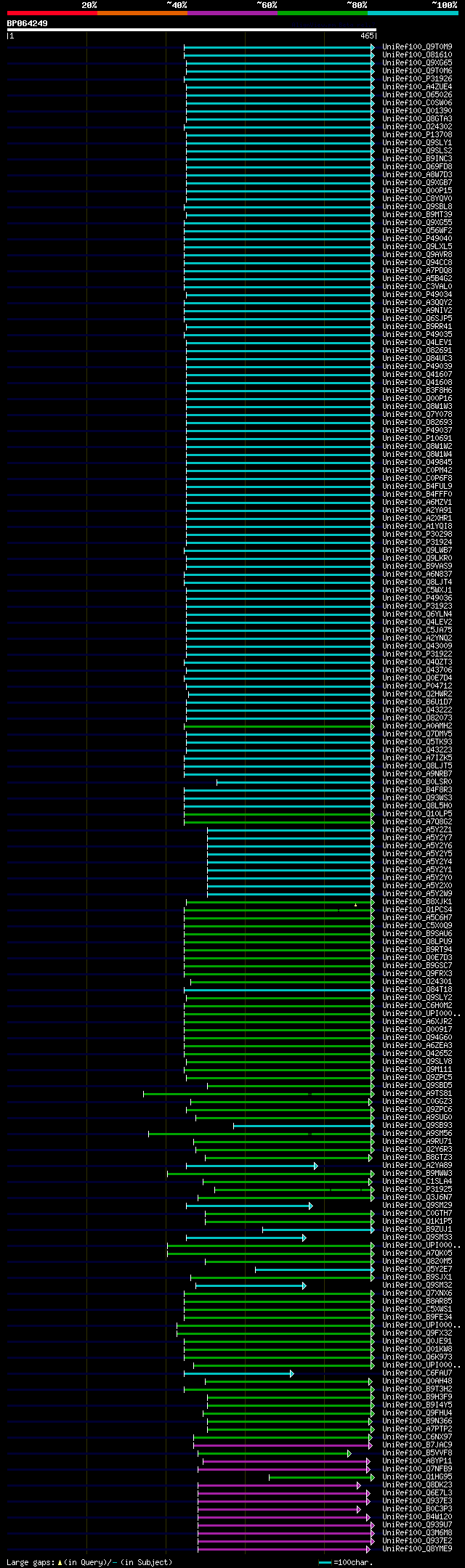Select the label UniRef100_Q84UC3
Screen dimensions: 465x1568
point(417,358)
